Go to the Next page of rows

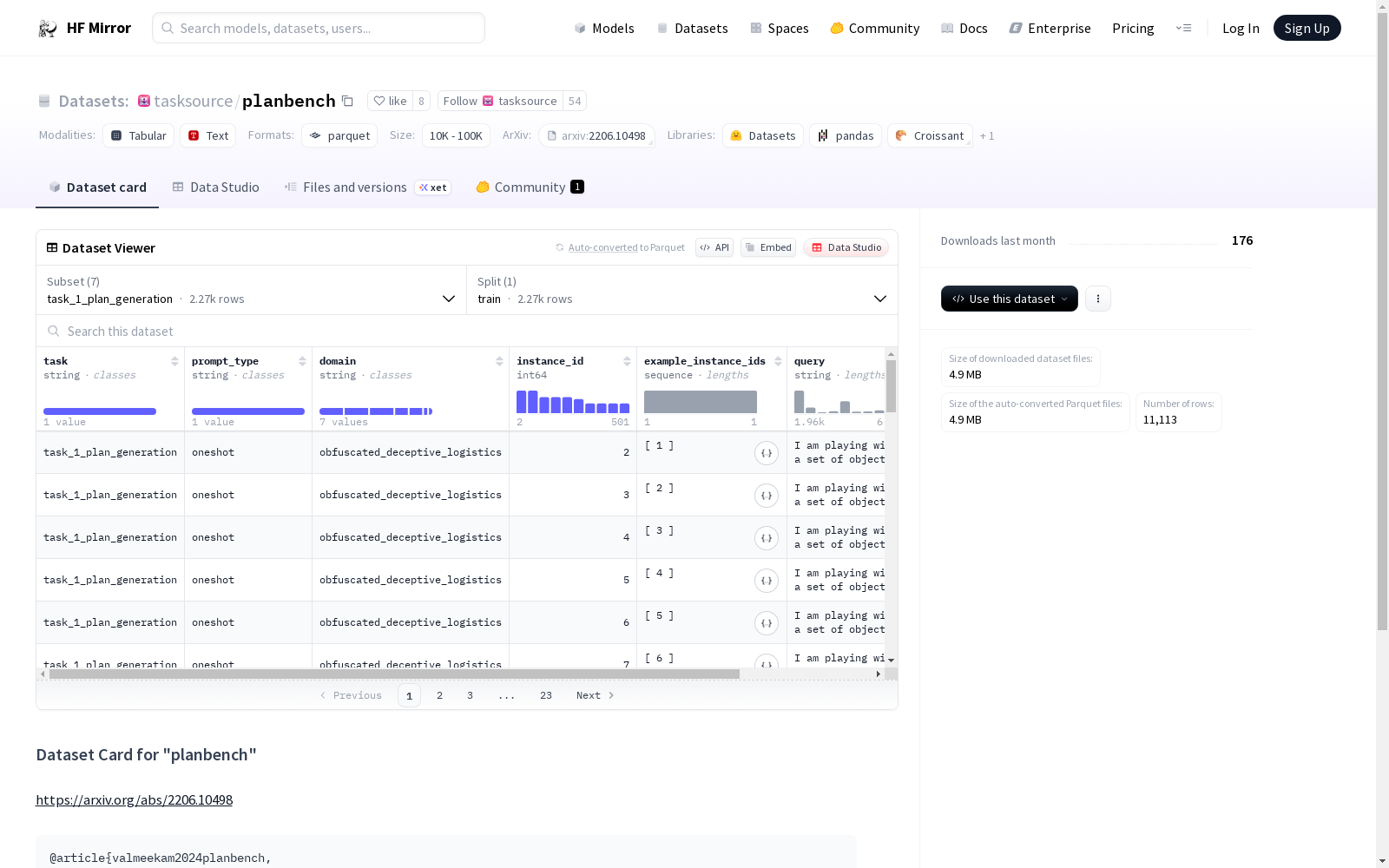coord(595,695)
